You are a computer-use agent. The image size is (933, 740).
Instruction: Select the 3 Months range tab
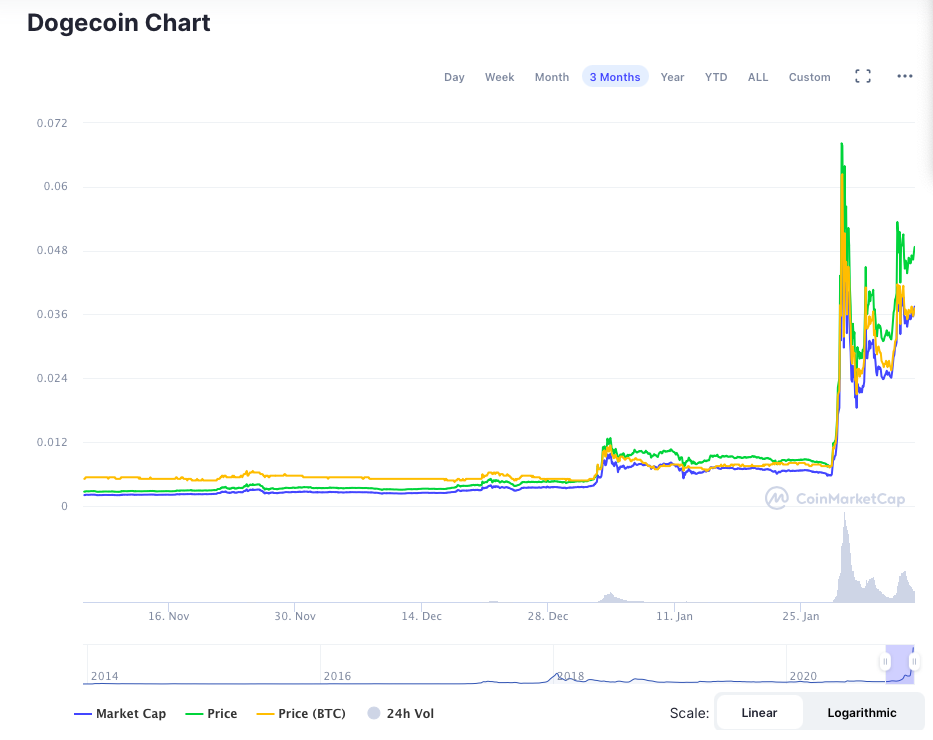(614, 76)
